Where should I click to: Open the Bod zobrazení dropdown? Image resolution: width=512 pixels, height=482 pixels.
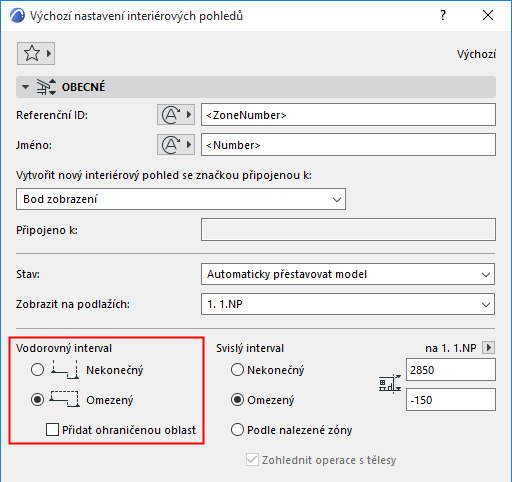(x=181, y=199)
